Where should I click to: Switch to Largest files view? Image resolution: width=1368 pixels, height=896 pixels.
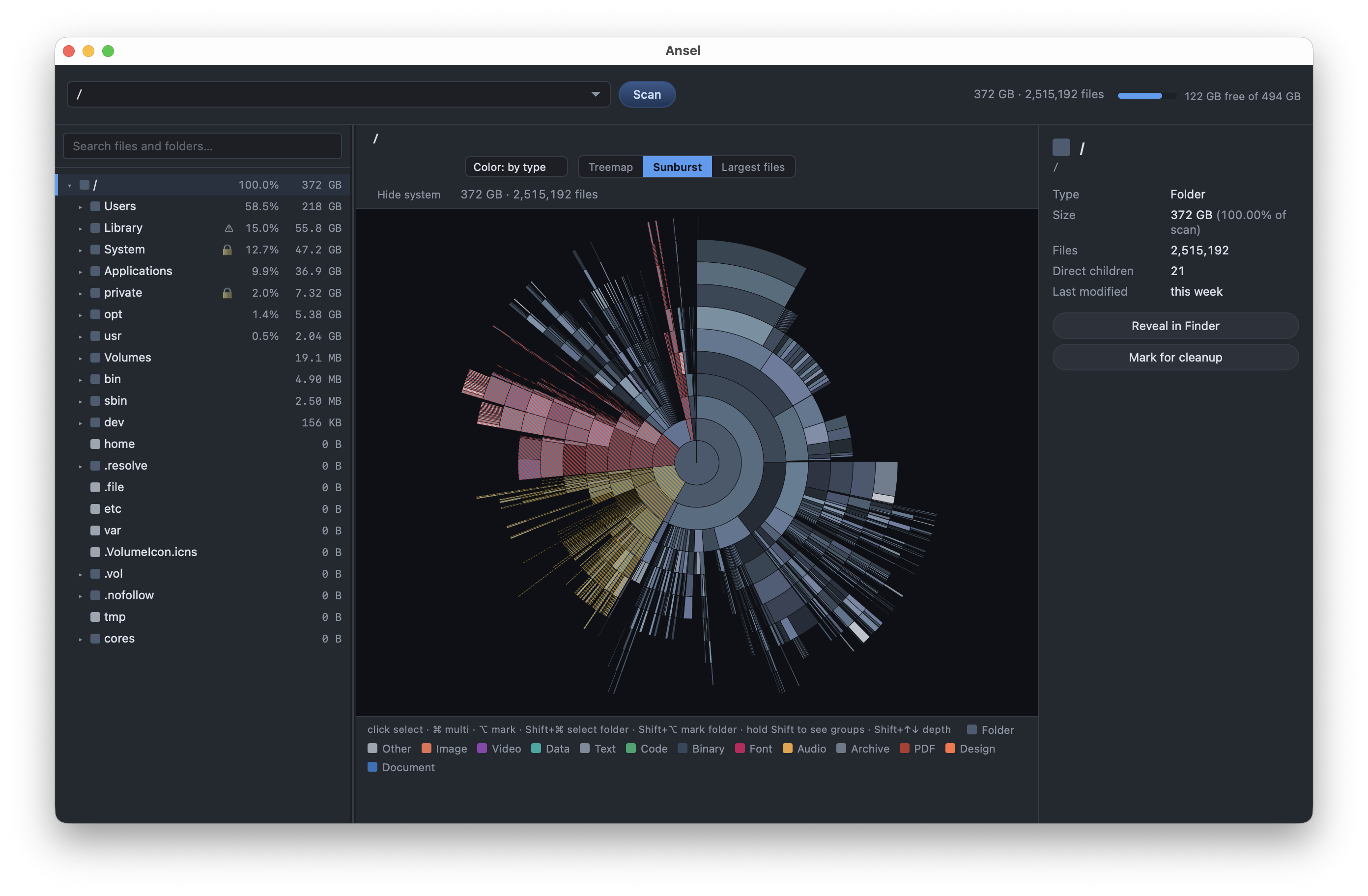tap(753, 167)
